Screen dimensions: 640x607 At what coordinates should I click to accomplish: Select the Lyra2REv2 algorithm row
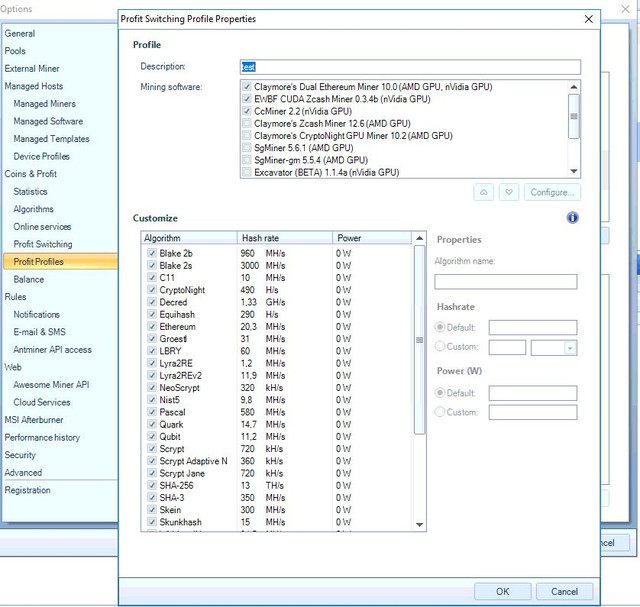point(277,376)
